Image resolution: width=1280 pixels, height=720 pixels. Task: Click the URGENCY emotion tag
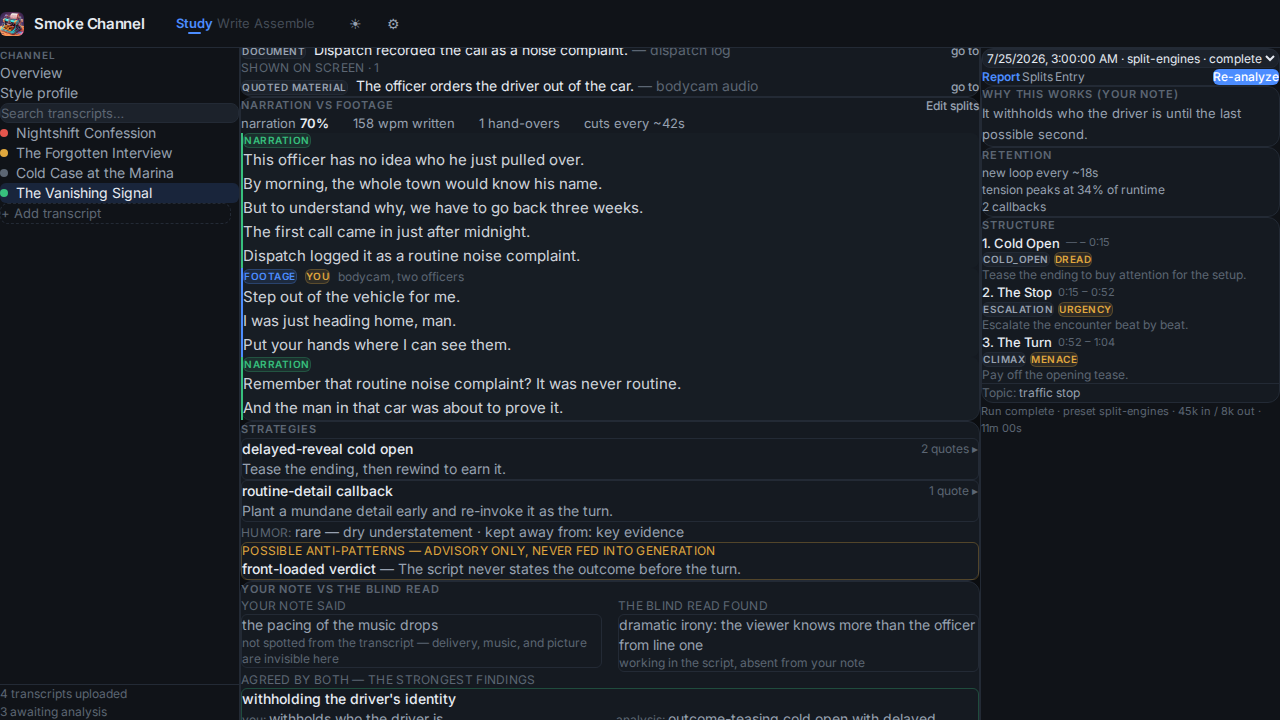pyautogui.click(x=1085, y=310)
